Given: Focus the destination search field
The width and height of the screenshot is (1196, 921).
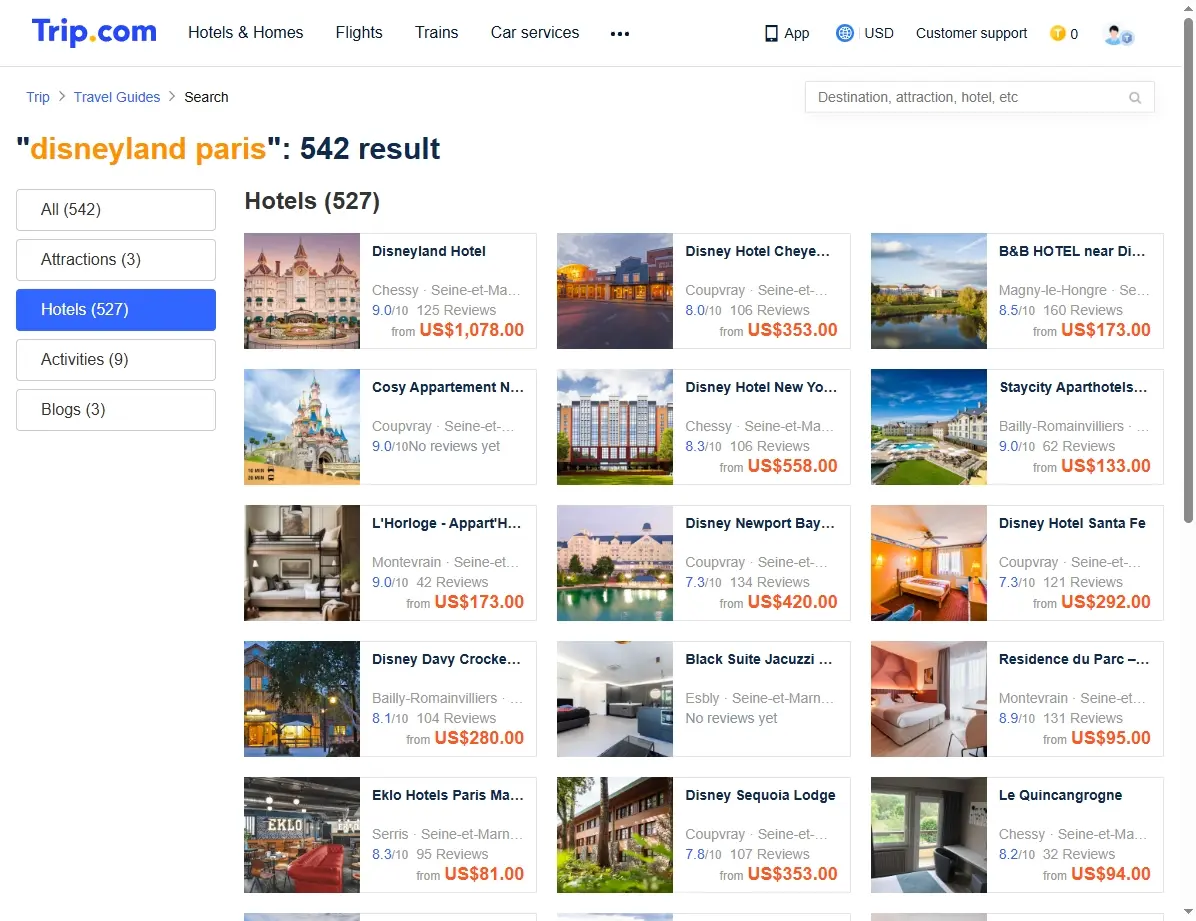Looking at the screenshot, I should point(979,98).
